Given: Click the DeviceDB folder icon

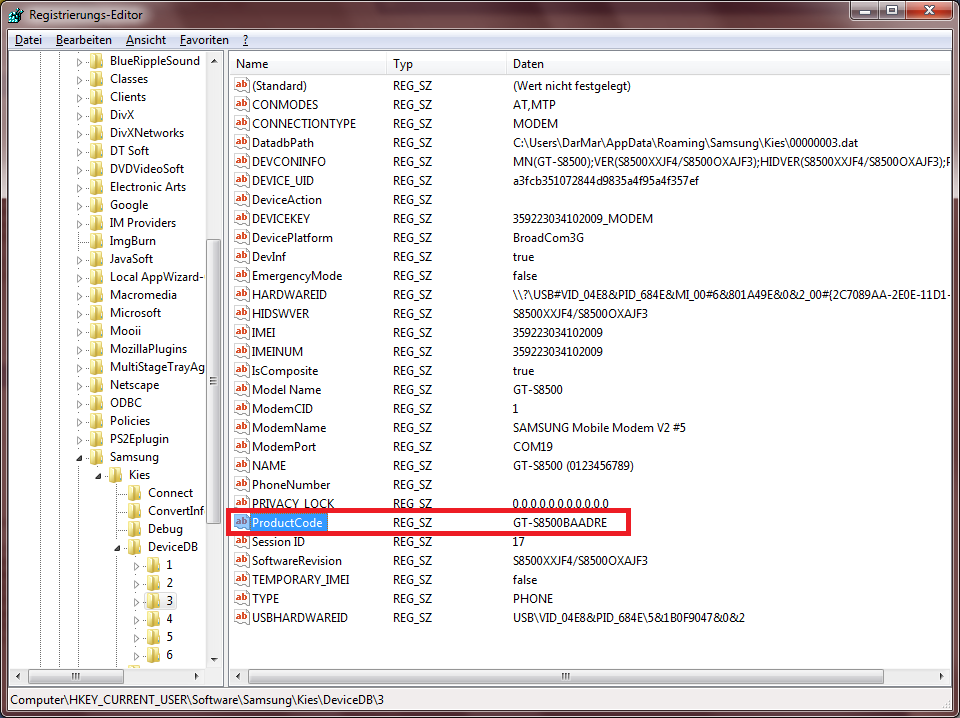Looking at the screenshot, I should click(x=134, y=547).
